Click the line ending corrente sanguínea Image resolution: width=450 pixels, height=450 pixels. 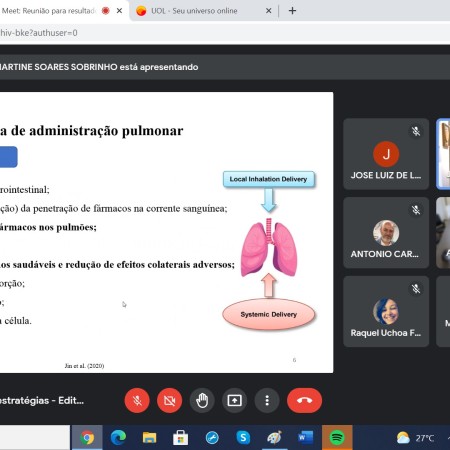pos(114,209)
